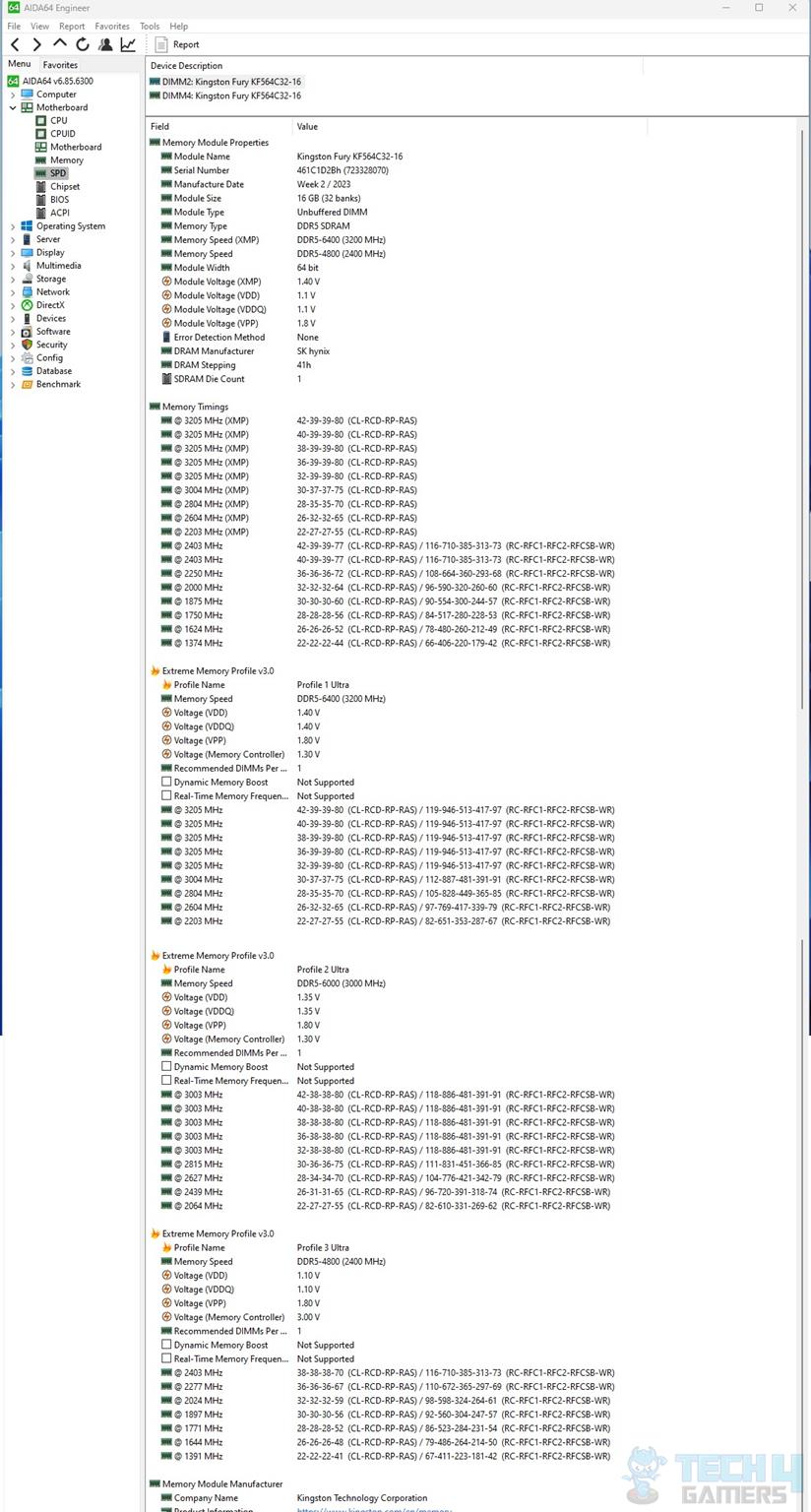Expand the Display tree node
The image size is (811, 1512).
13,253
